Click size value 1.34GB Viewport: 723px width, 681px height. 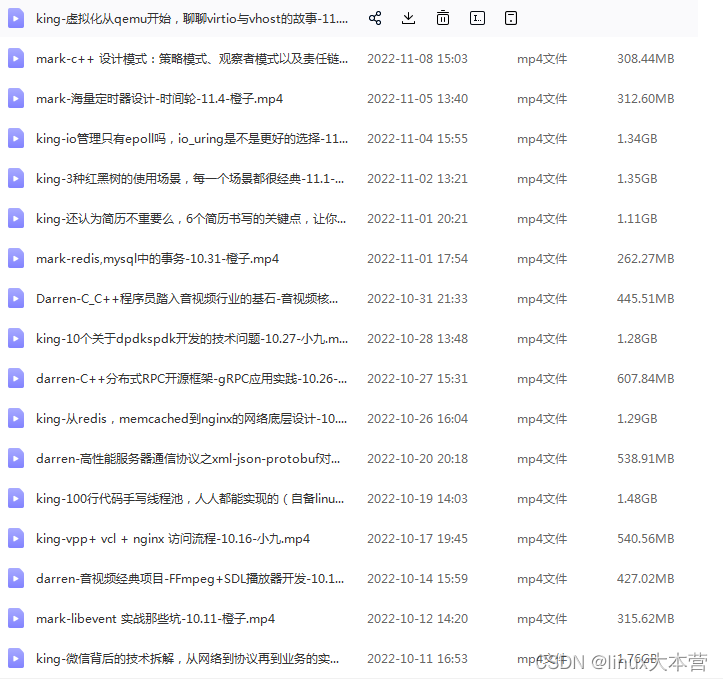(x=637, y=138)
